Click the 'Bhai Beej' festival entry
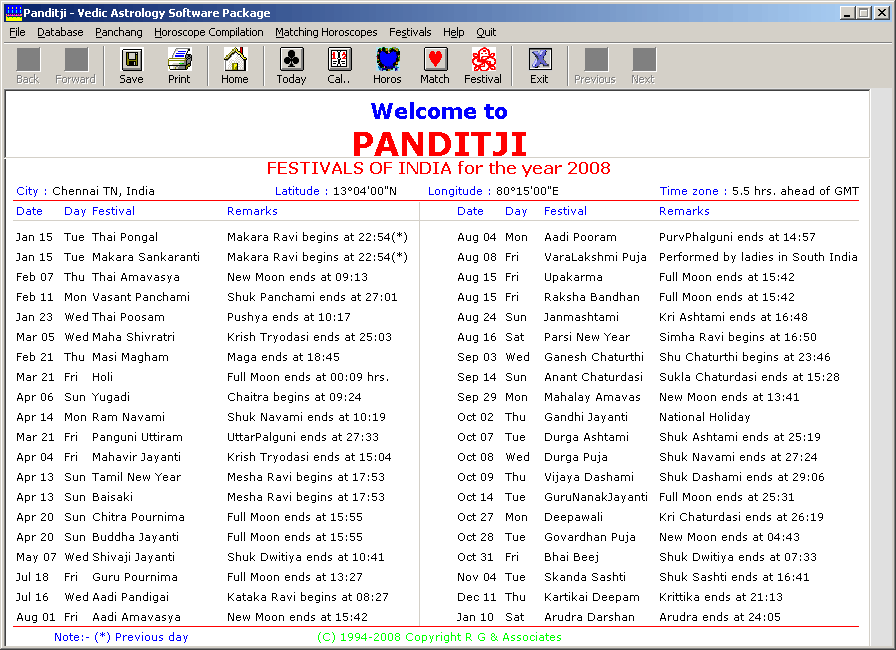896x650 pixels. point(571,557)
